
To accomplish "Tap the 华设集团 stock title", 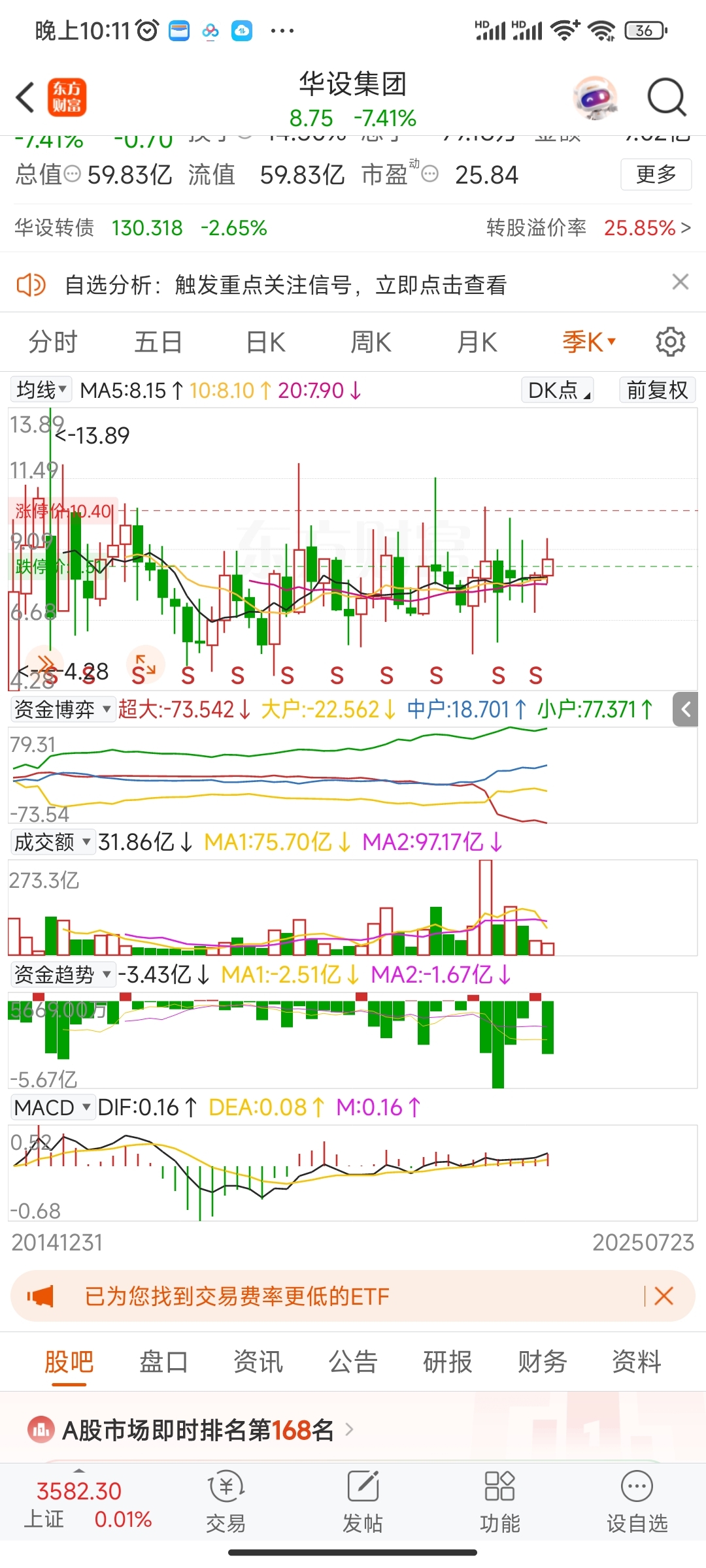I will tap(353, 84).
